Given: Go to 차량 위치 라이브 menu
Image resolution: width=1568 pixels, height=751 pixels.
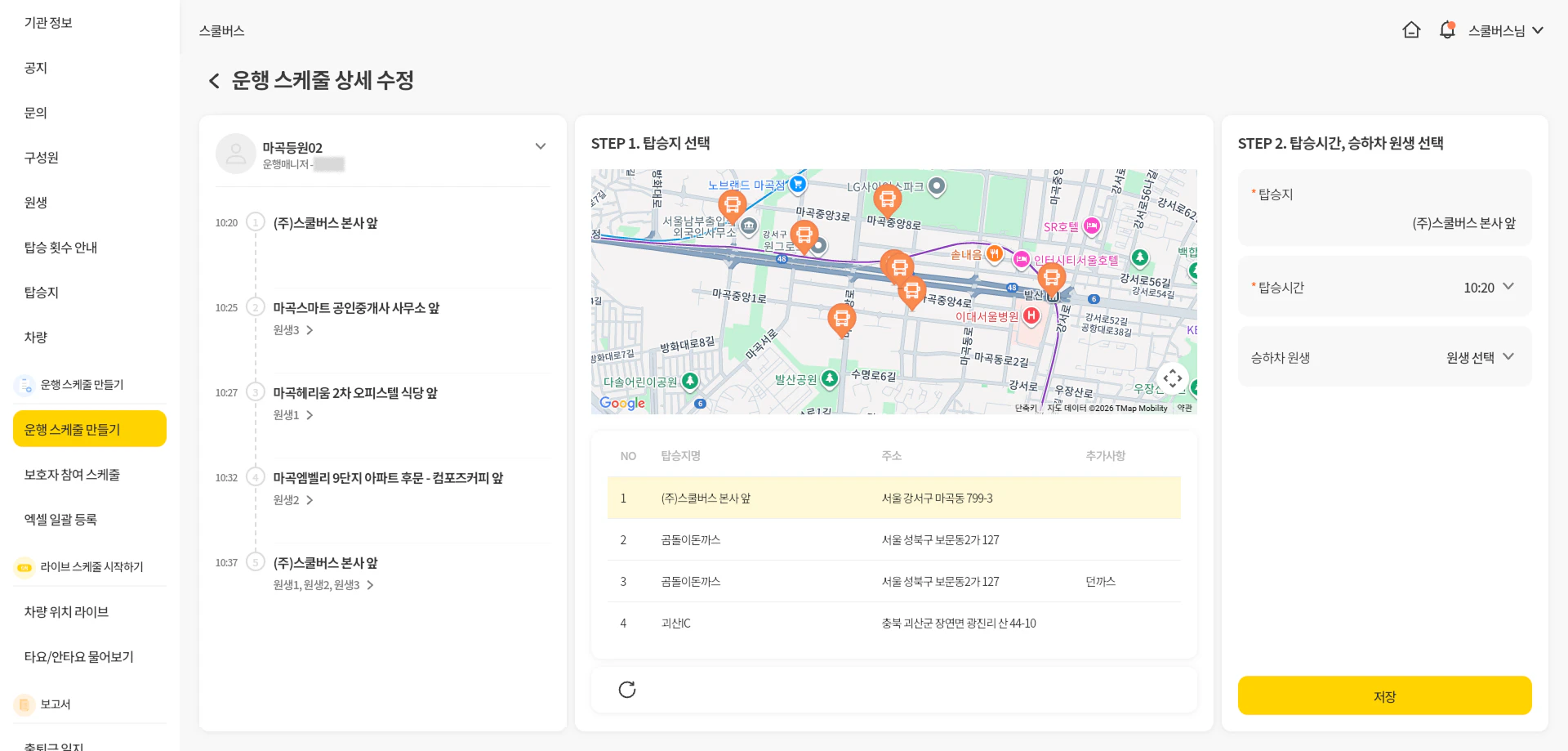Looking at the screenshot, I should [x=66, y=612].
